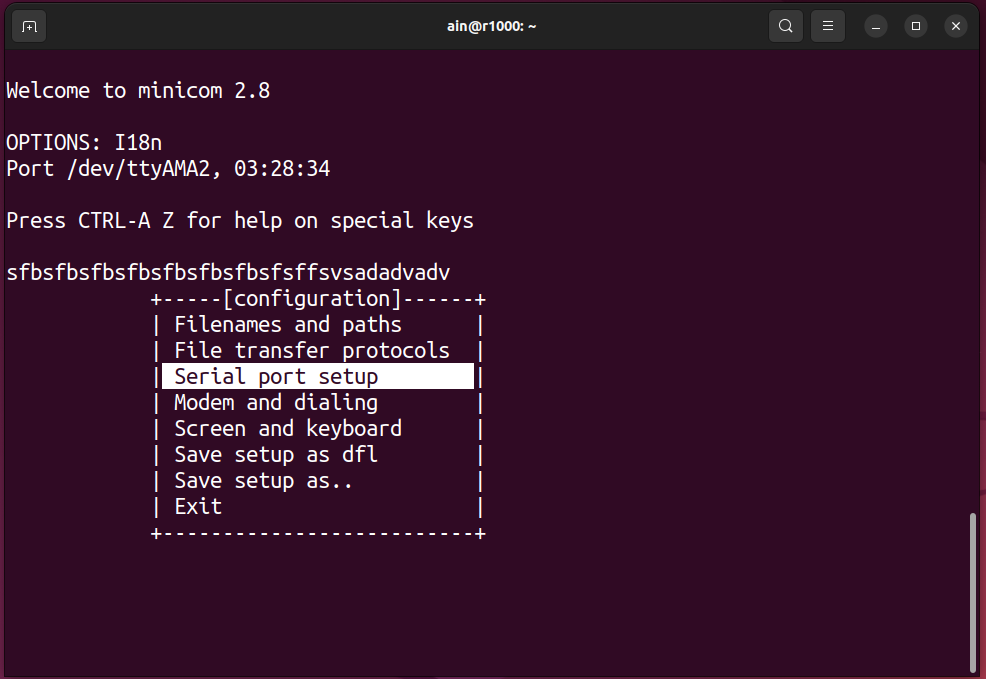Click Save setup as dfl

[x=276, y=454]
